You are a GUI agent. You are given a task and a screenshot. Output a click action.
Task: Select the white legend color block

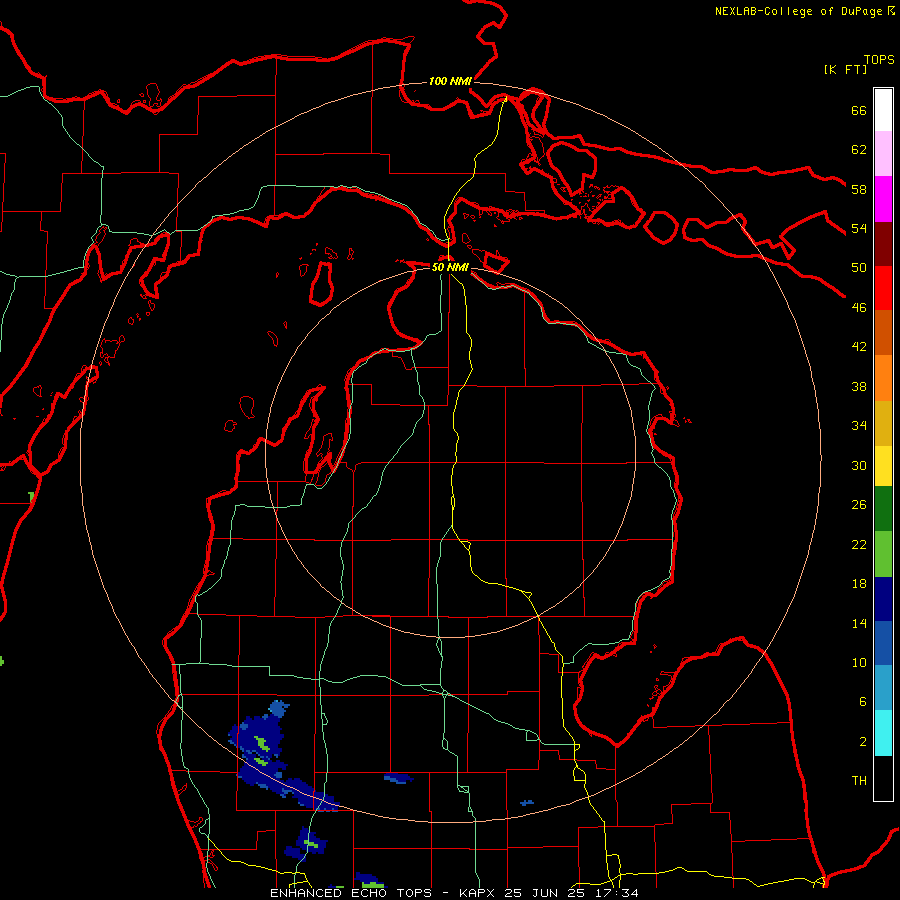883,110
